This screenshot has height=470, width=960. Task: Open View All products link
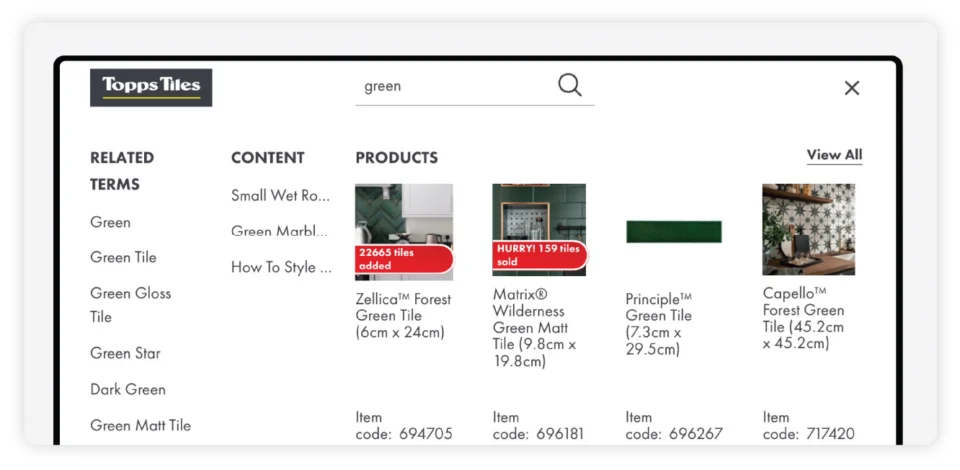click(834, 155)
